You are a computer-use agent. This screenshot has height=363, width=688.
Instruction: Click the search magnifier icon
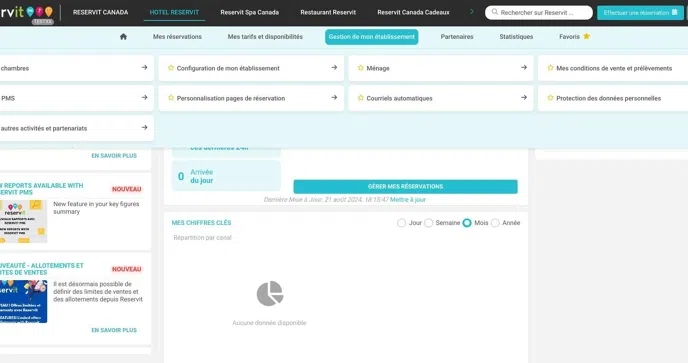tap(494, 12)
